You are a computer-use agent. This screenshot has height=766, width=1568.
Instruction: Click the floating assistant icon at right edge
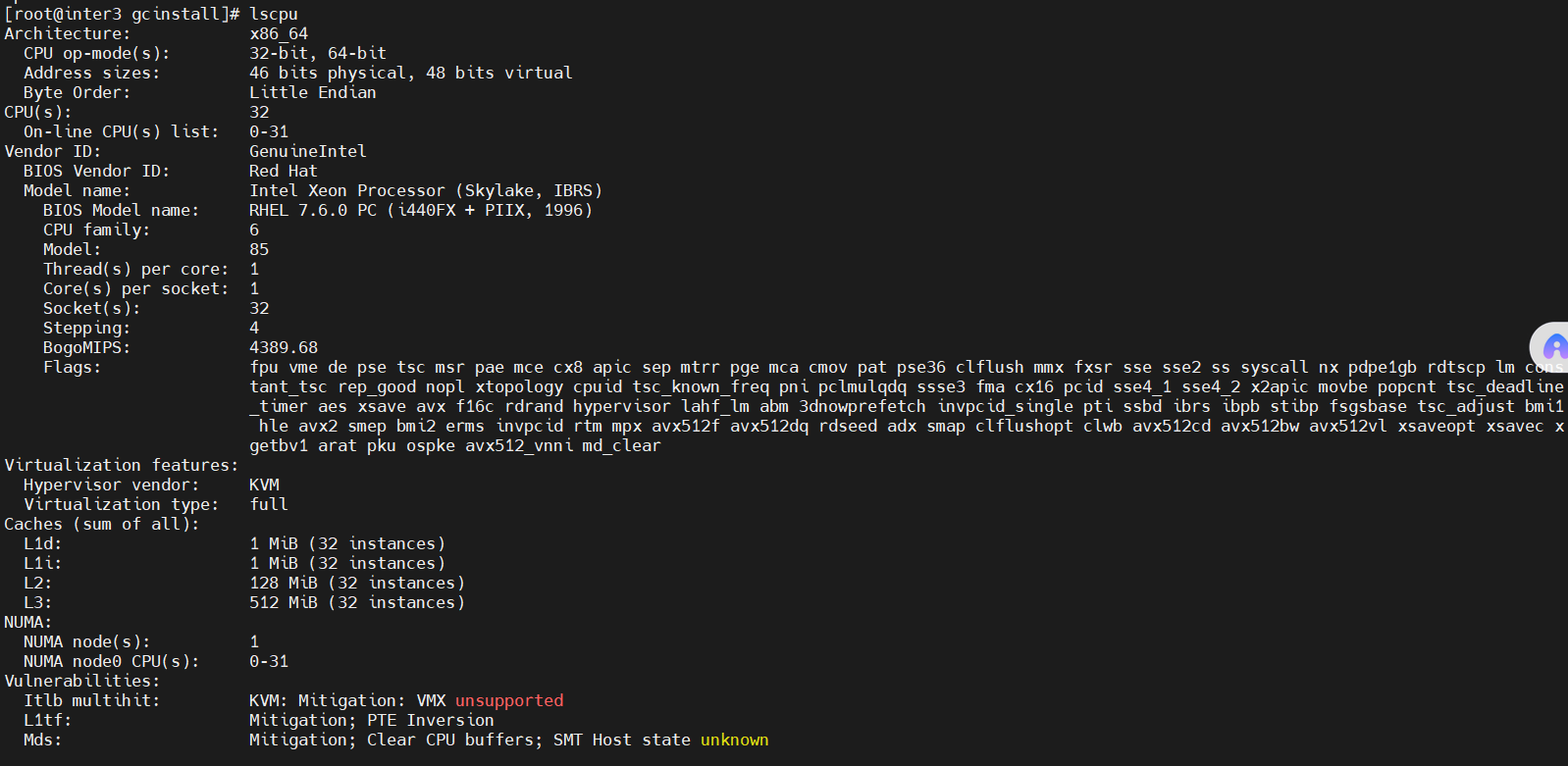coord(1552,347)
